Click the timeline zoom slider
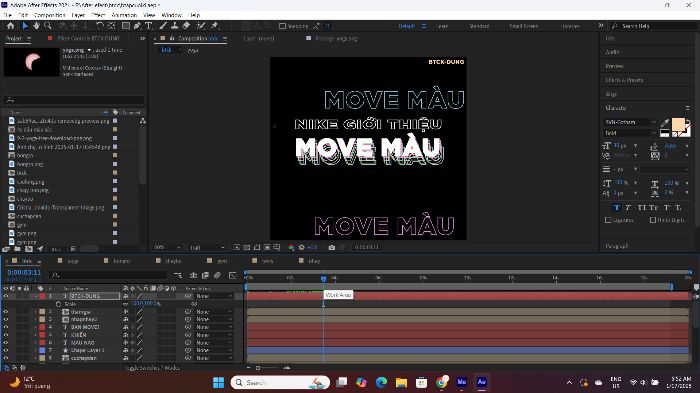The image size is (700, 393). [258, 368]
